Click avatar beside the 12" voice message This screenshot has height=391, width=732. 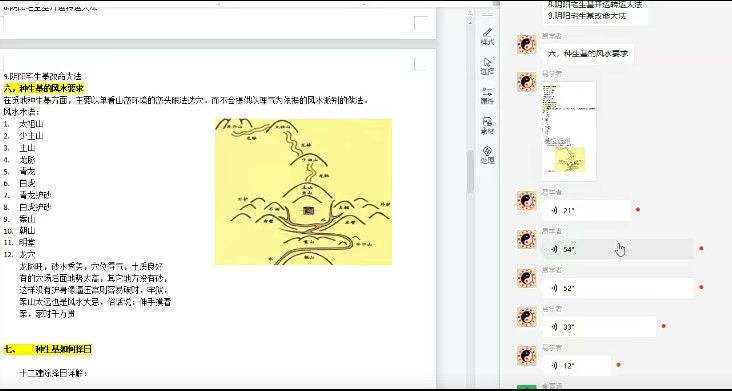coord(527,356)
